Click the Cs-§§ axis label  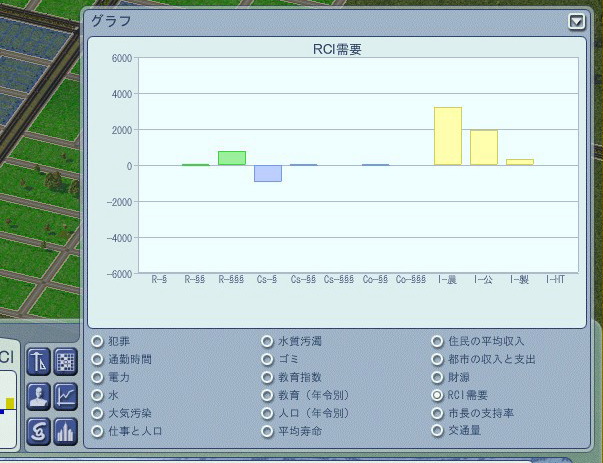click(x=303, y=279)
